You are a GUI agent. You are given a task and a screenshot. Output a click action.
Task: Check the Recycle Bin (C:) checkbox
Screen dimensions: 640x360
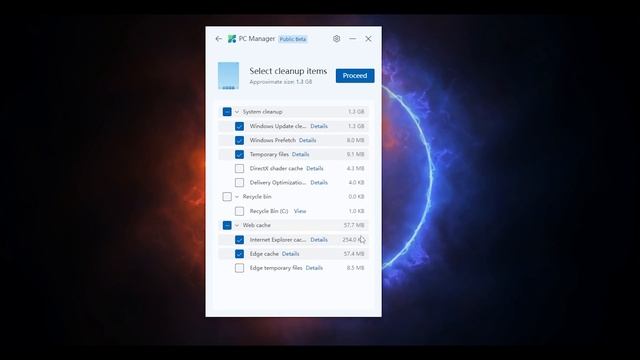tap(240, 211)
